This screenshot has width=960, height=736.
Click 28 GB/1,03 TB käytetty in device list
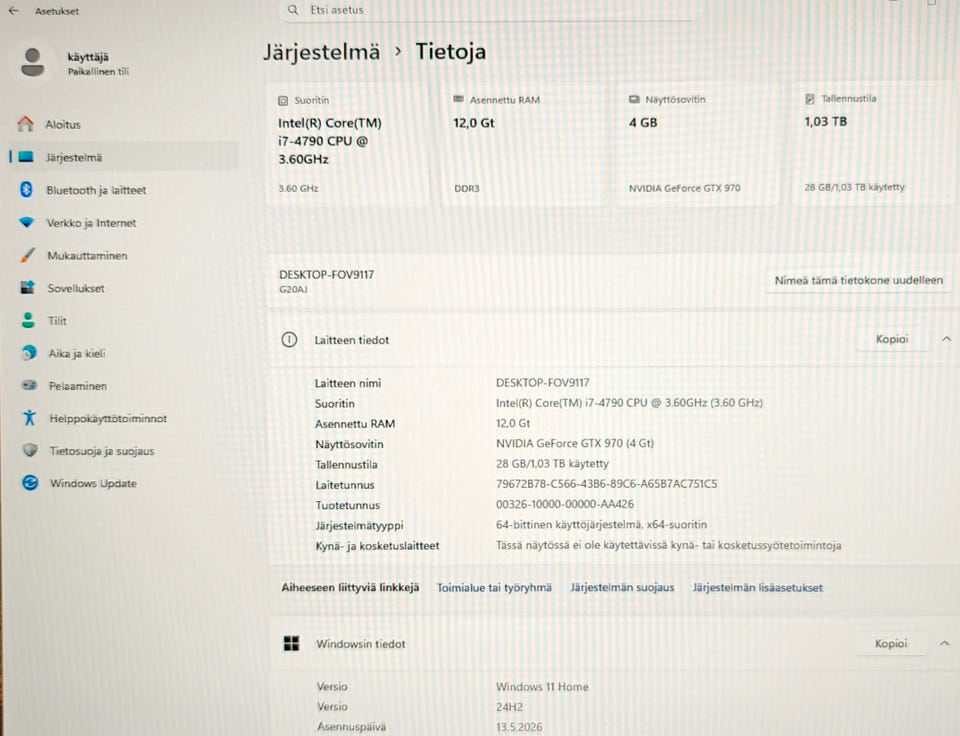click(x=552, y=464)
